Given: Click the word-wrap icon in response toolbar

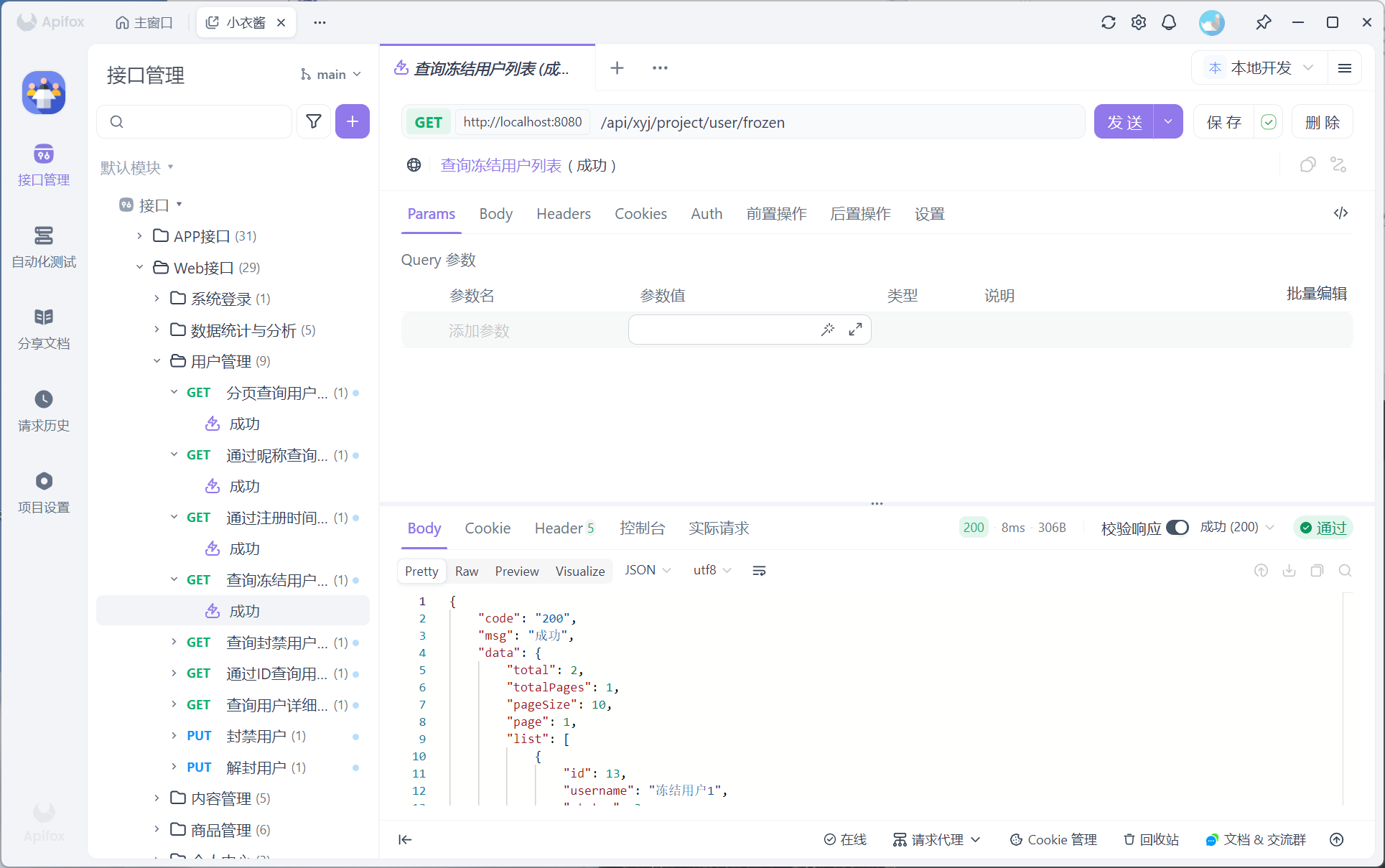Looking at the screenshot, I should click(x=758, y=571).
